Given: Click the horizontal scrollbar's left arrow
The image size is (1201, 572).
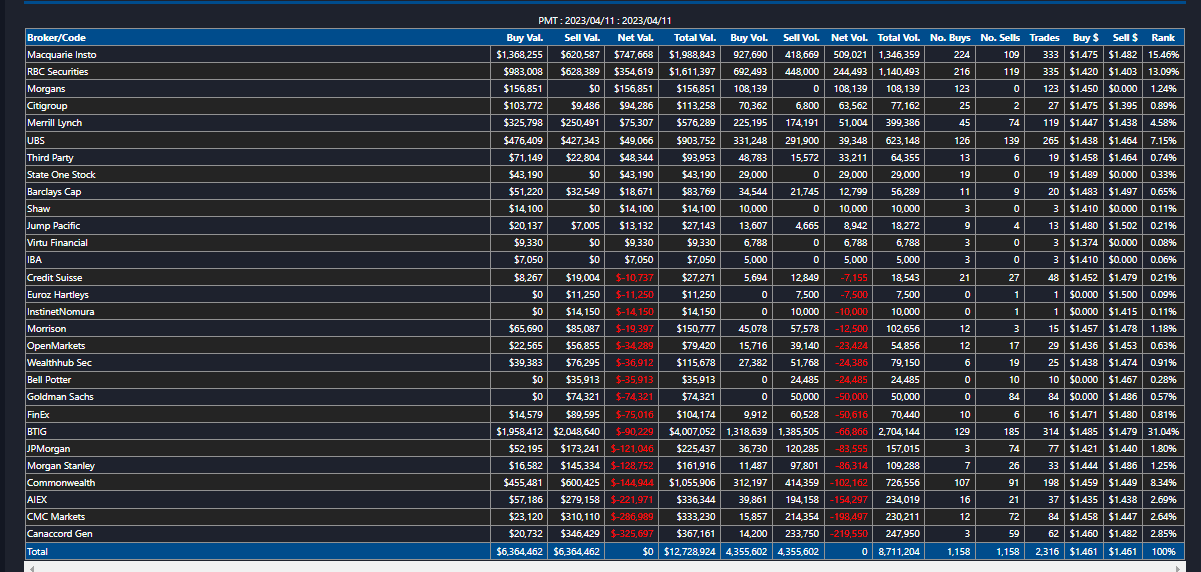Looking at the screenshot, I should tap(32, 568).
